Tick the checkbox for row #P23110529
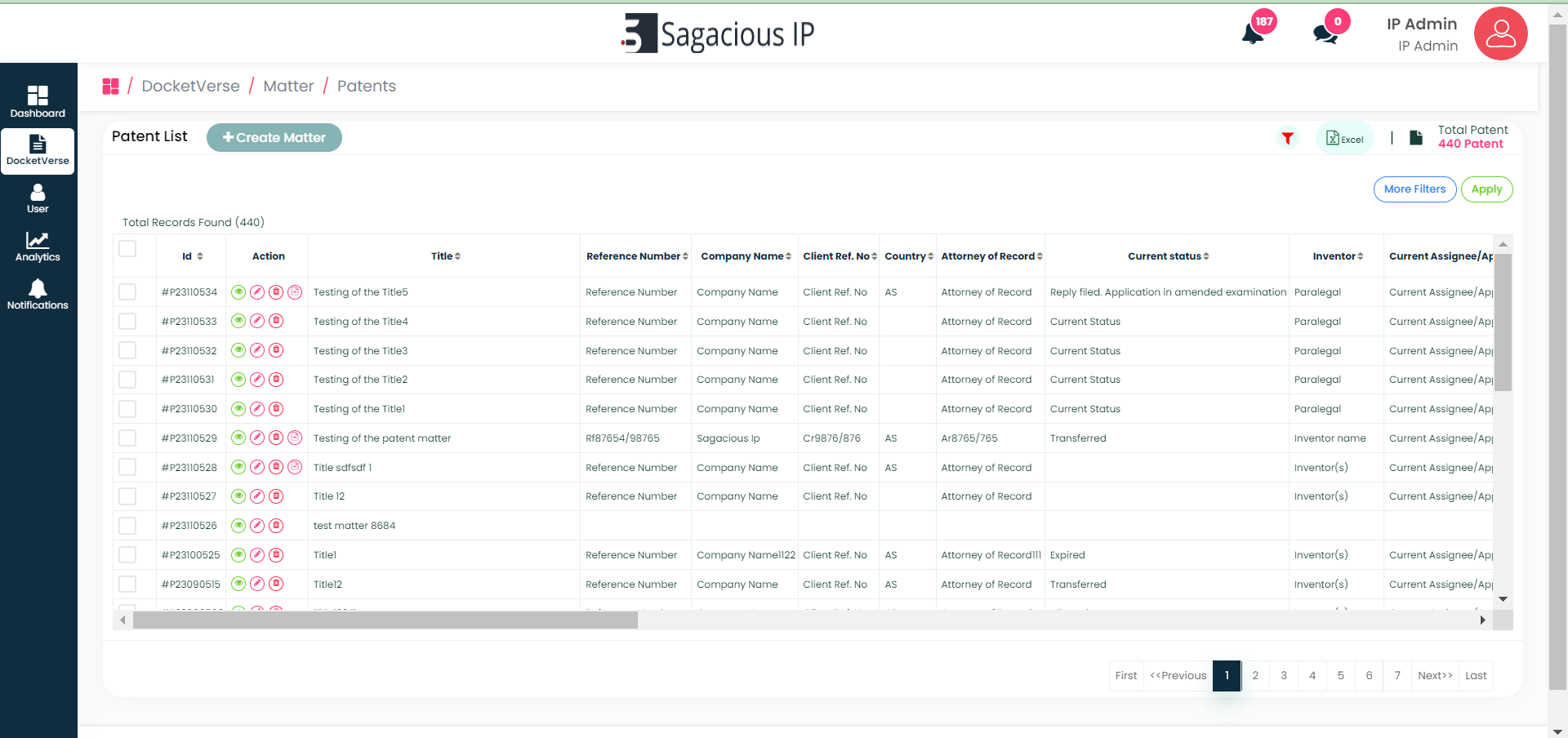This screenshot has width=1568, height=738. [x=127, y=438]
